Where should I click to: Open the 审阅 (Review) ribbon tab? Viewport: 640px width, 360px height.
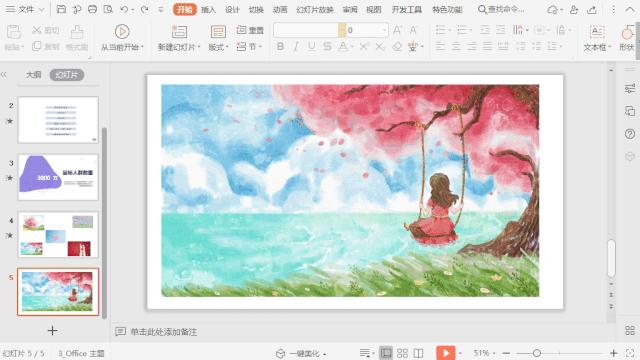pyautogui.click(x=350, y=9)
